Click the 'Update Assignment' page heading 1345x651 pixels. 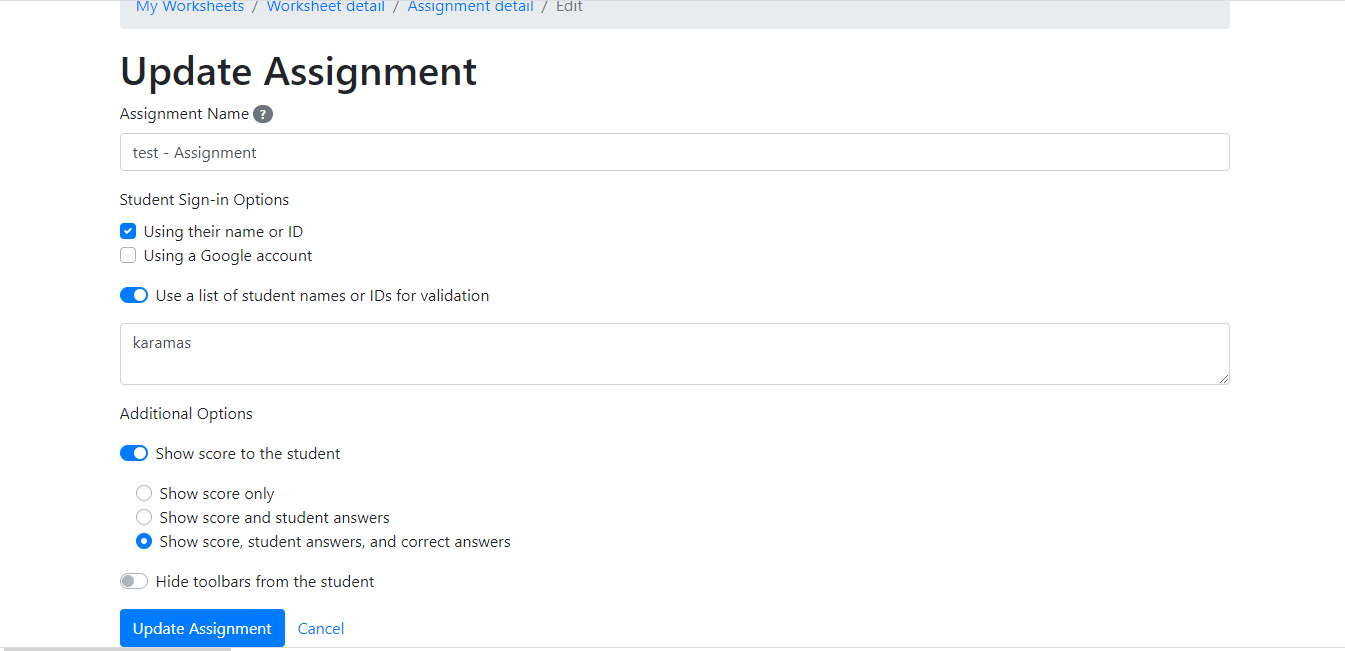298,72
